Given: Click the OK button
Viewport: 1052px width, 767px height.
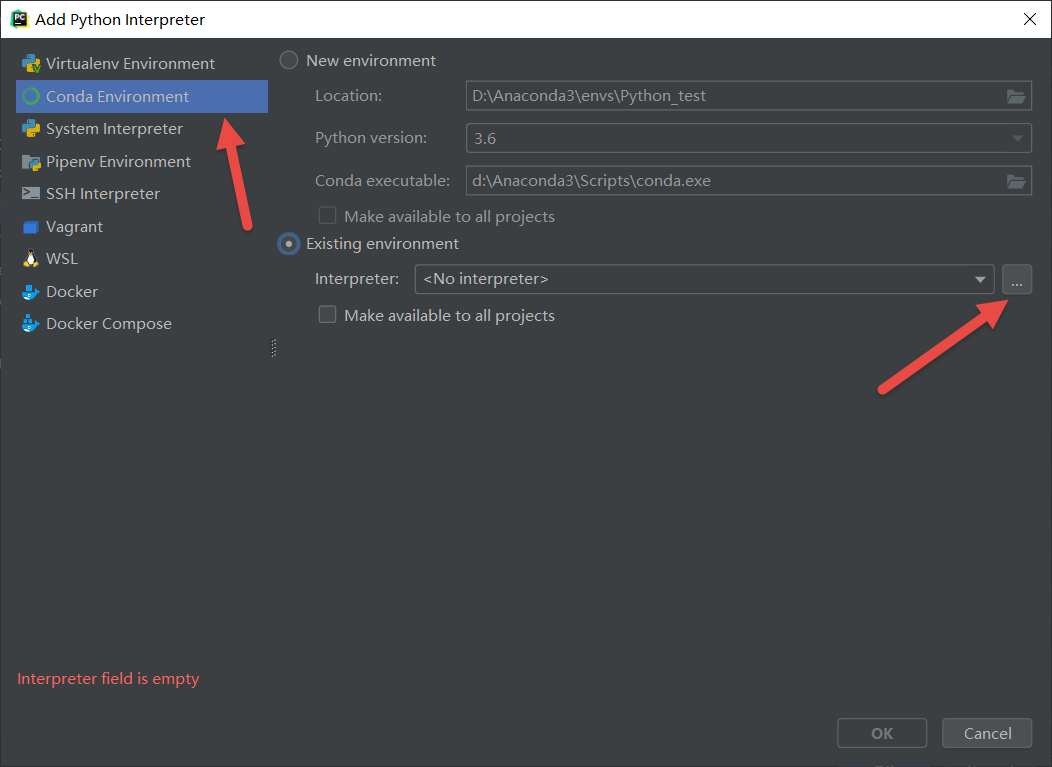Looking at the screenshot, I should tap(882, 733).
